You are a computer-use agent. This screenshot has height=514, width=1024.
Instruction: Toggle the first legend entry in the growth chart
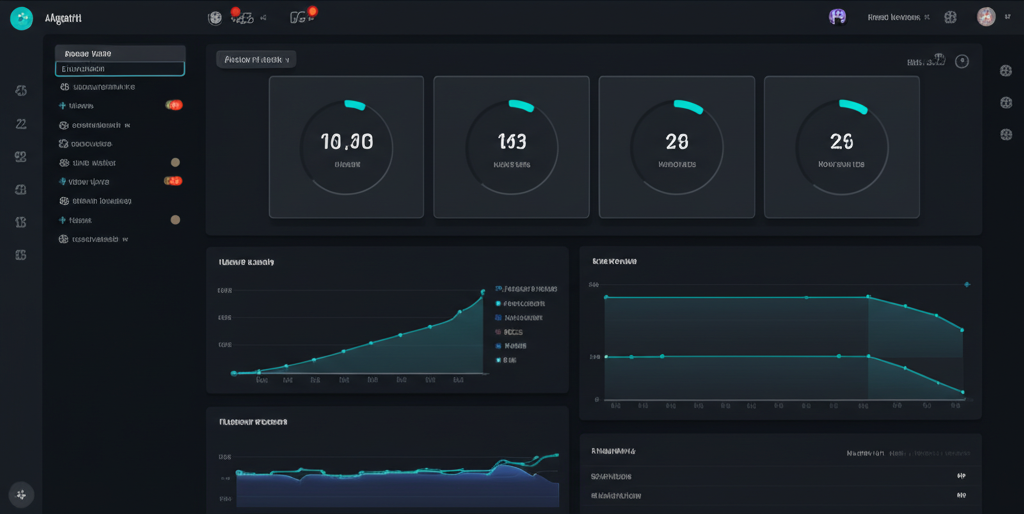(525, 288)
